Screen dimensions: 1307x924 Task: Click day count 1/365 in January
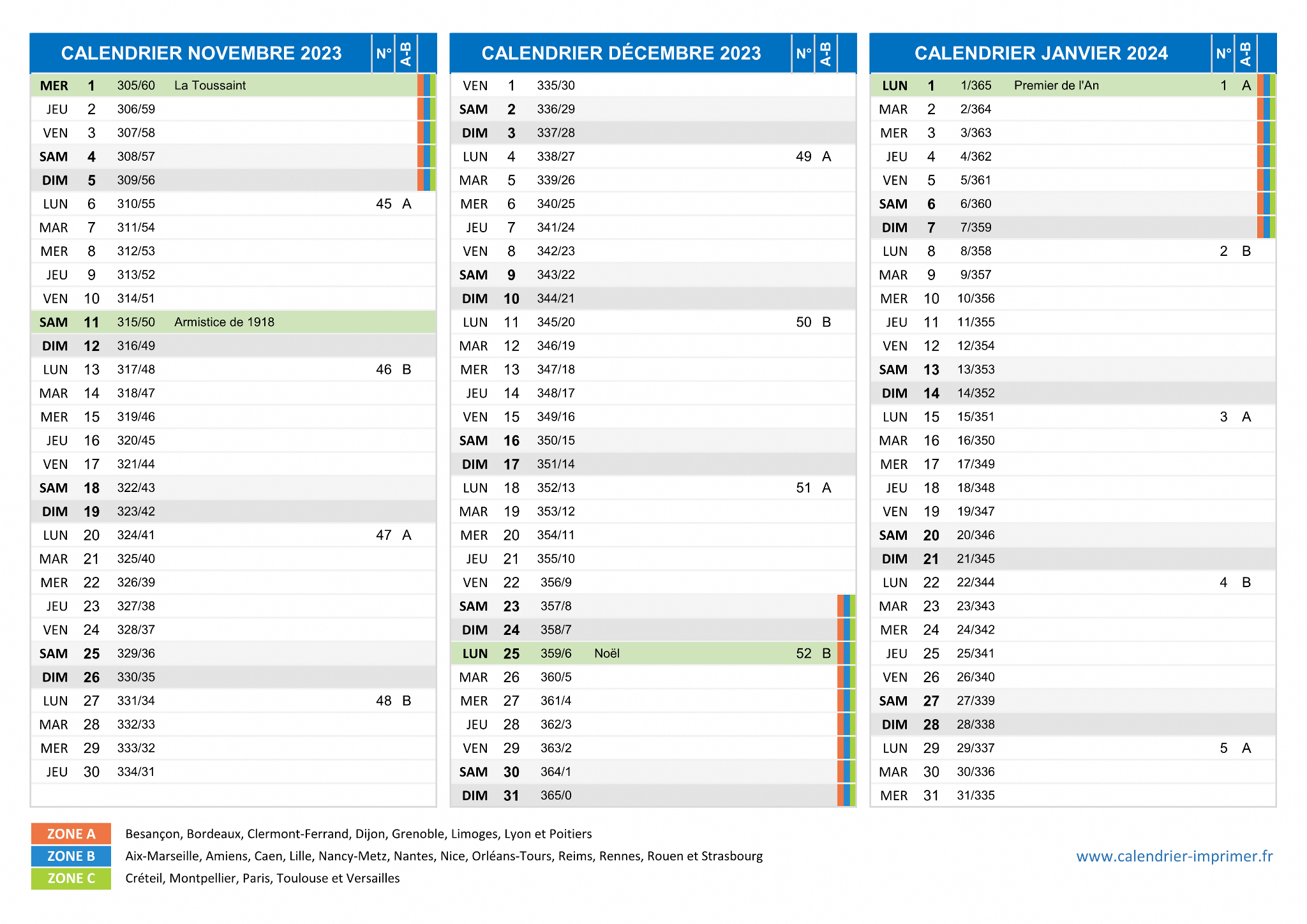(x=976, y=86)
